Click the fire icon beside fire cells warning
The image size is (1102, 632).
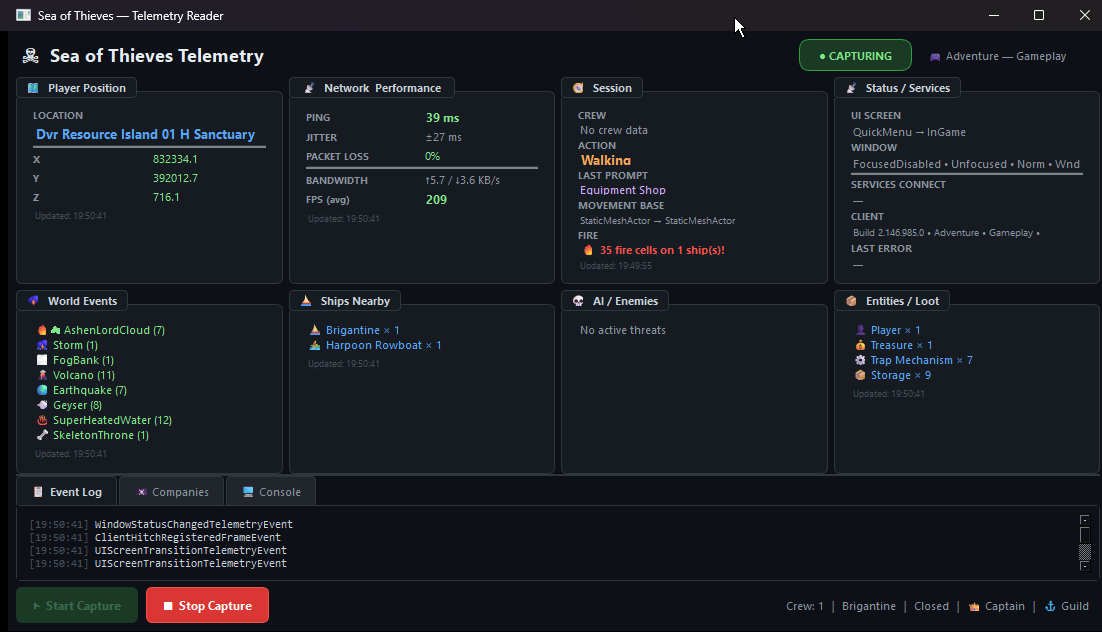point(589,250)
